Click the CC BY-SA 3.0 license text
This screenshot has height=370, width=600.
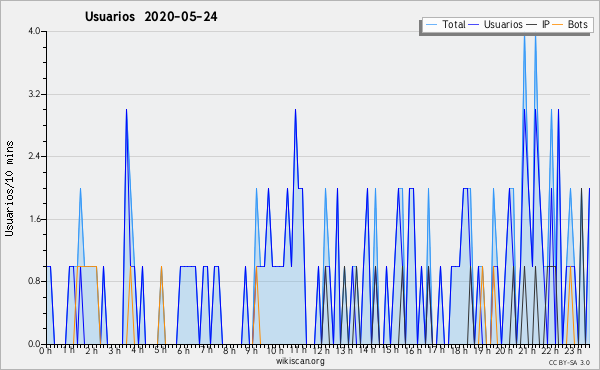[x=569, y=363]
